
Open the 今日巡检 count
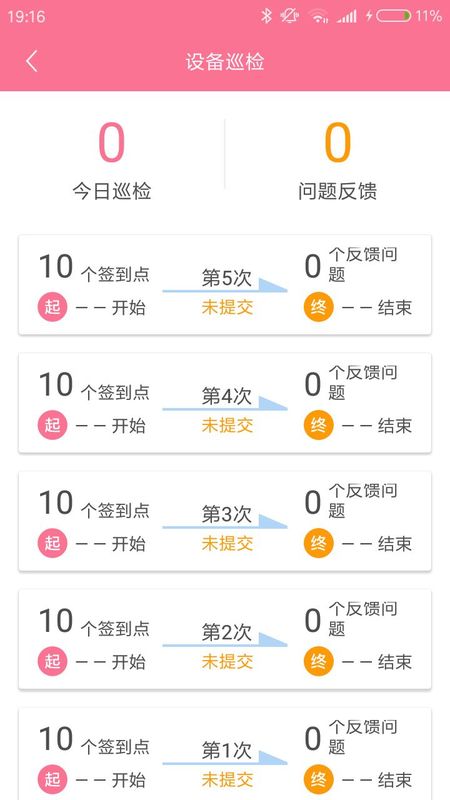pyautogui.click(x=111, y=143)
